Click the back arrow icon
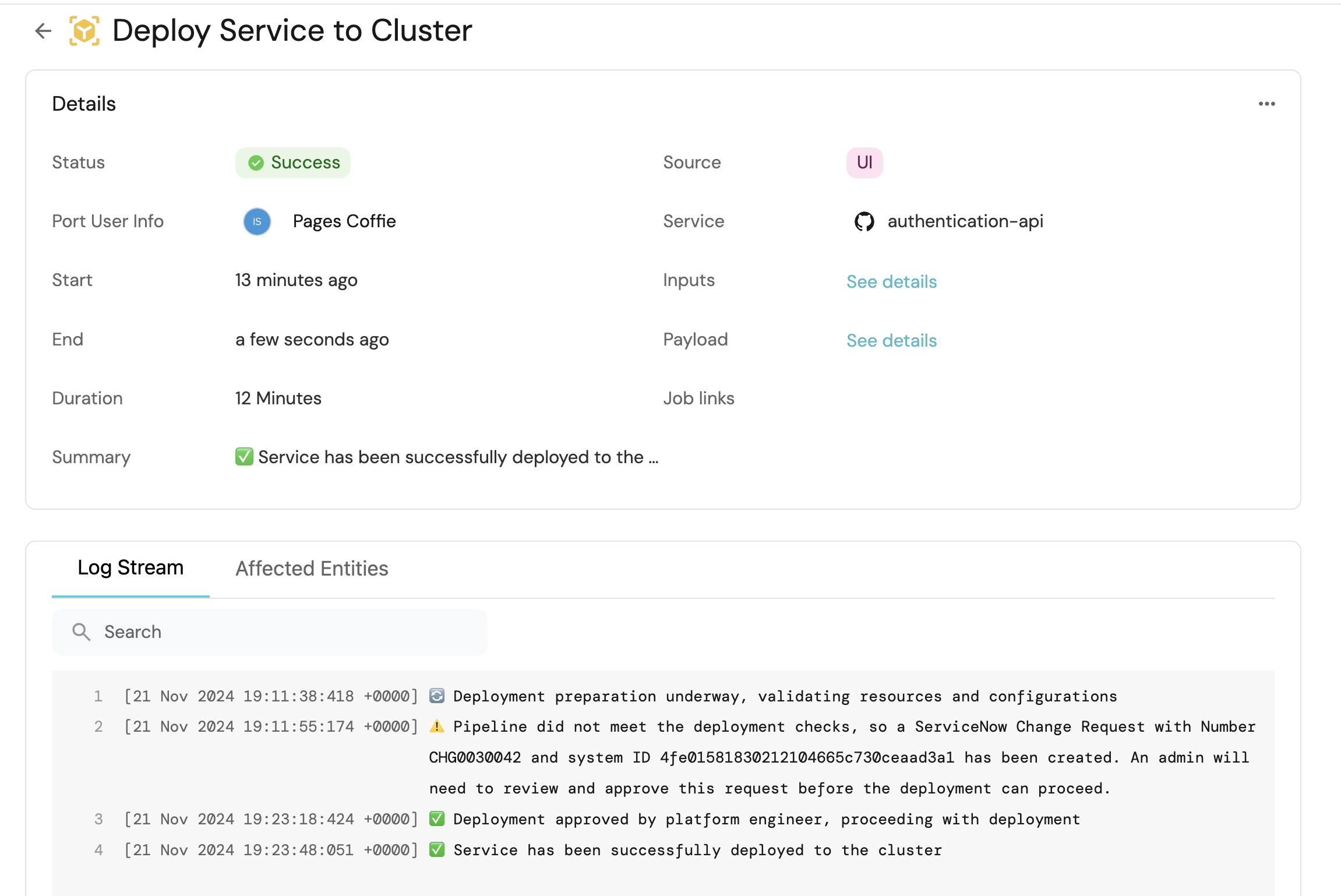This screenshot has width=1341, height=896. 43,31
